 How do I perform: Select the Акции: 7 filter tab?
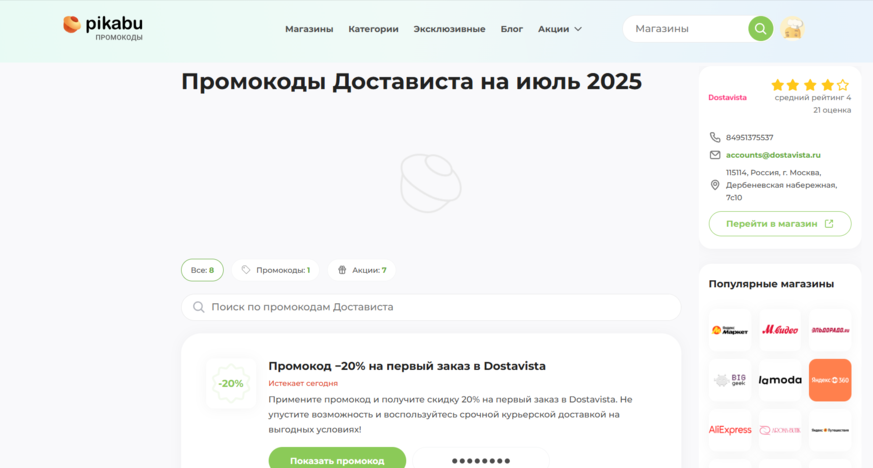[x=361, y=270]
